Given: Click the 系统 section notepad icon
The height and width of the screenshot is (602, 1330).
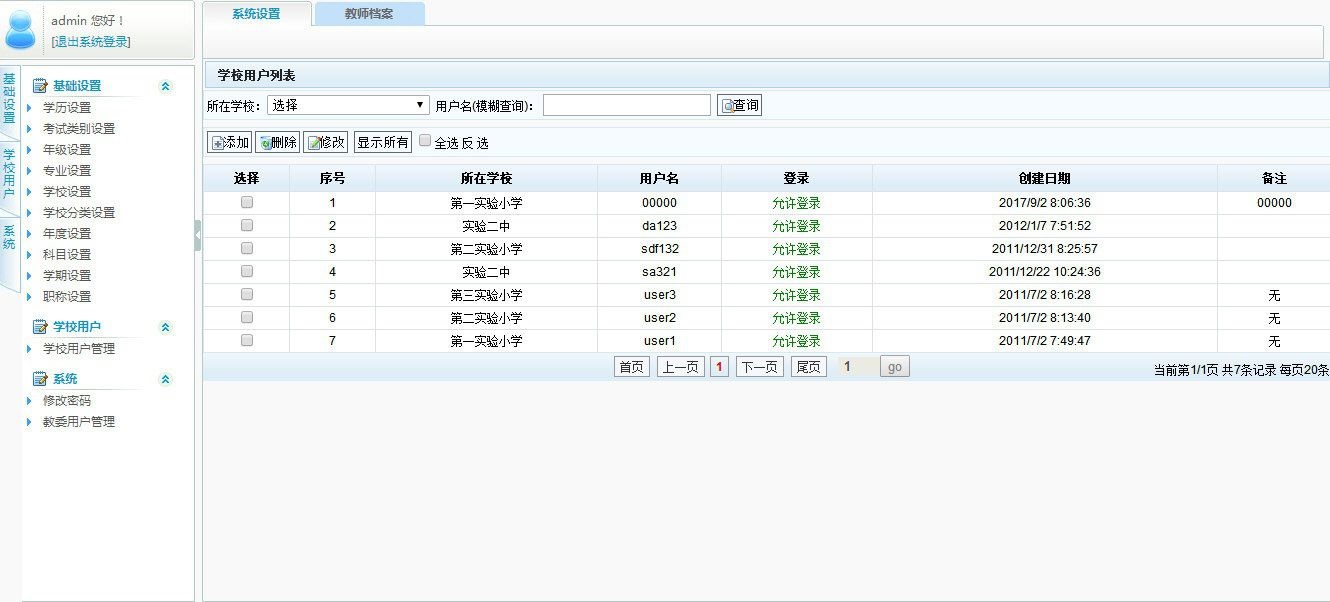Looking at the screenshot, I should (x=40, y=379).
